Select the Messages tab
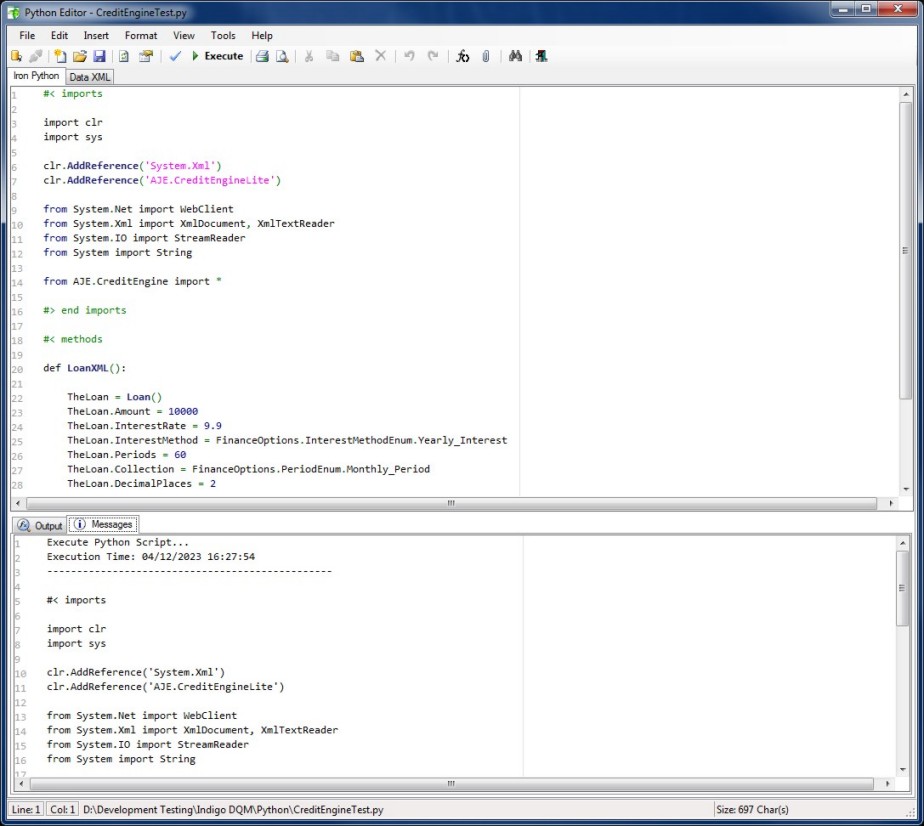This screenshot has width=924, height=826. click(104, 525)
